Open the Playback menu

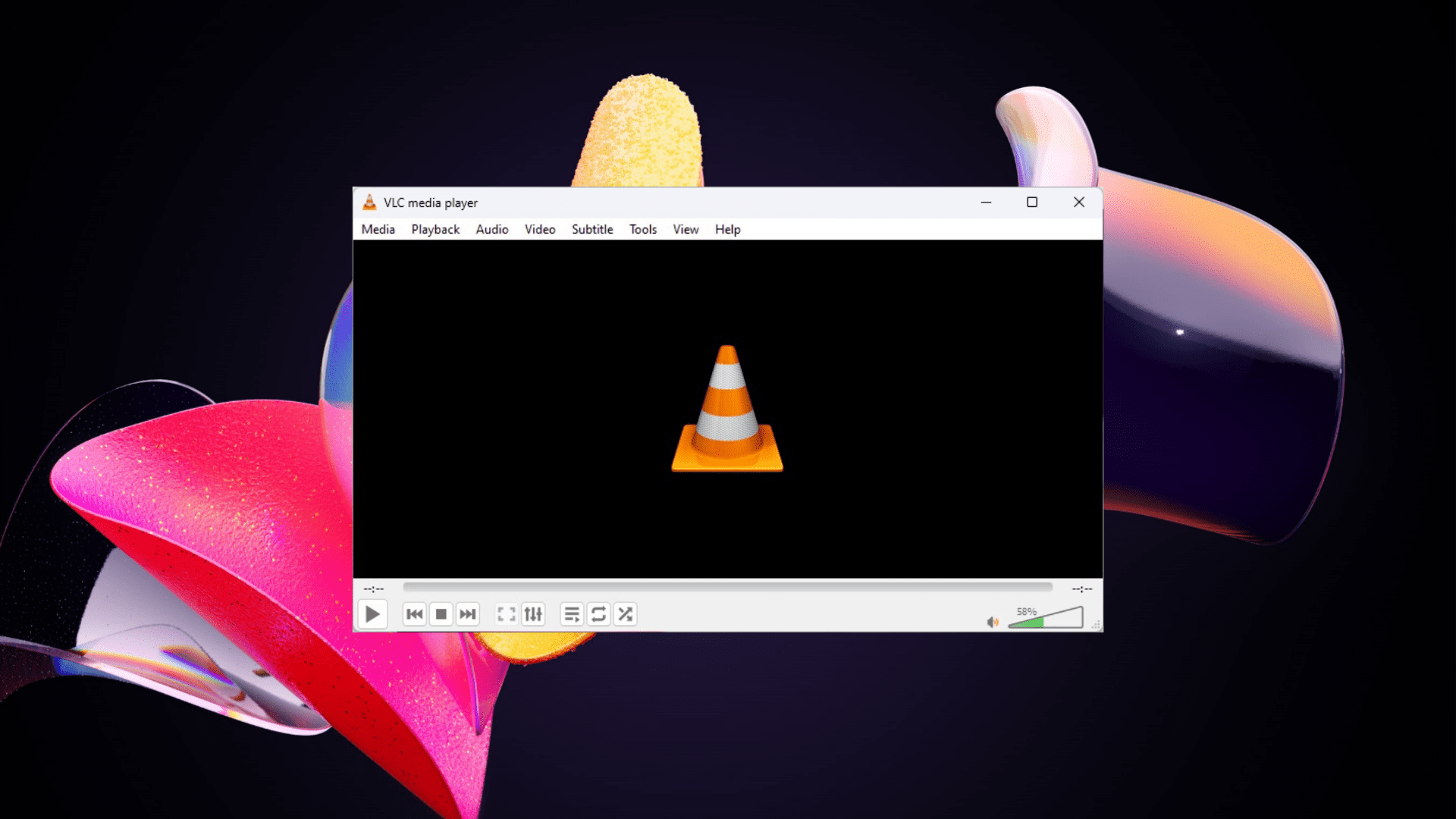pyautogui.click(x=435, y=229)
